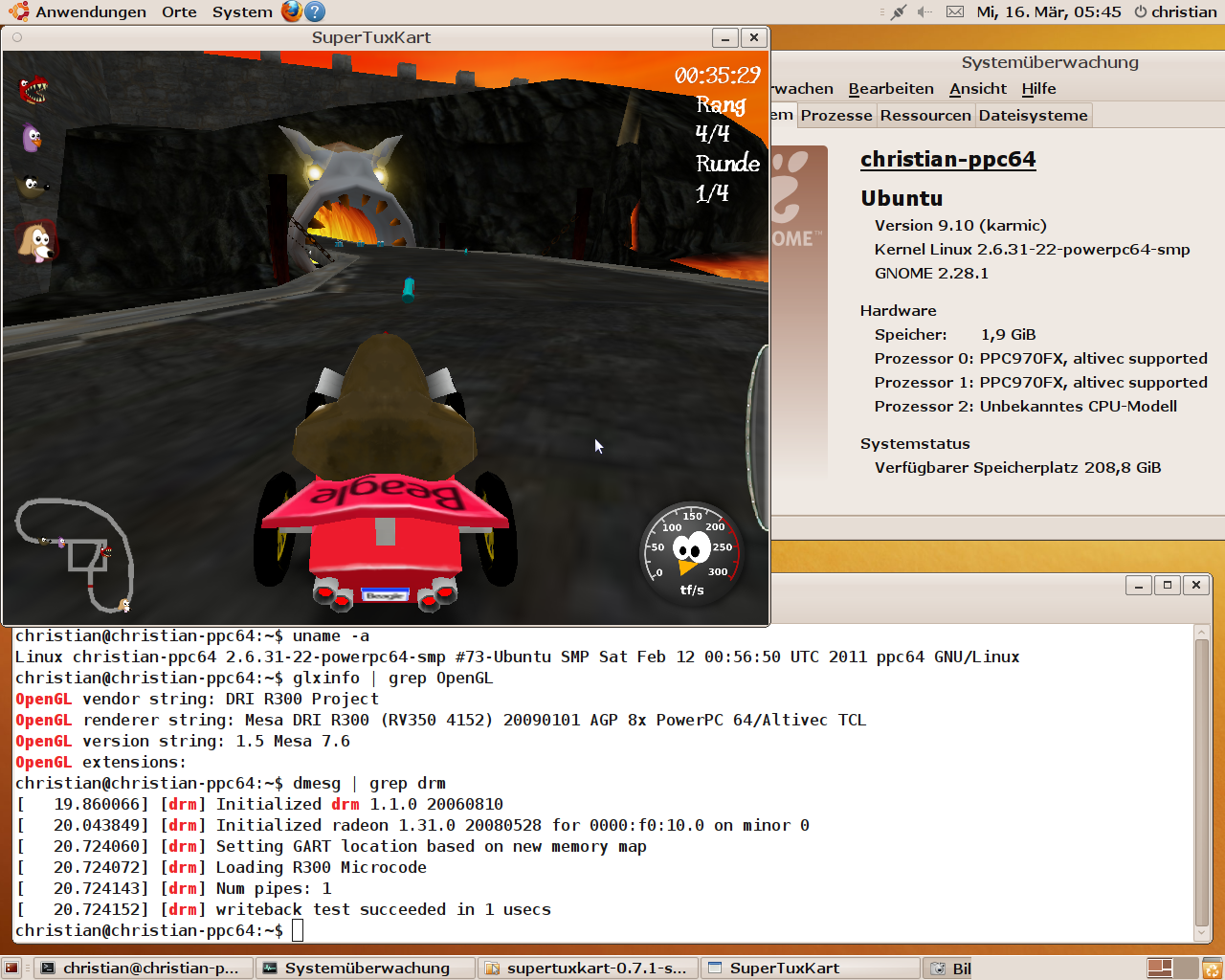Click the terminal command prompt cursor
The width and height of the screenshot is (1225, 980).
coord(298,930)
